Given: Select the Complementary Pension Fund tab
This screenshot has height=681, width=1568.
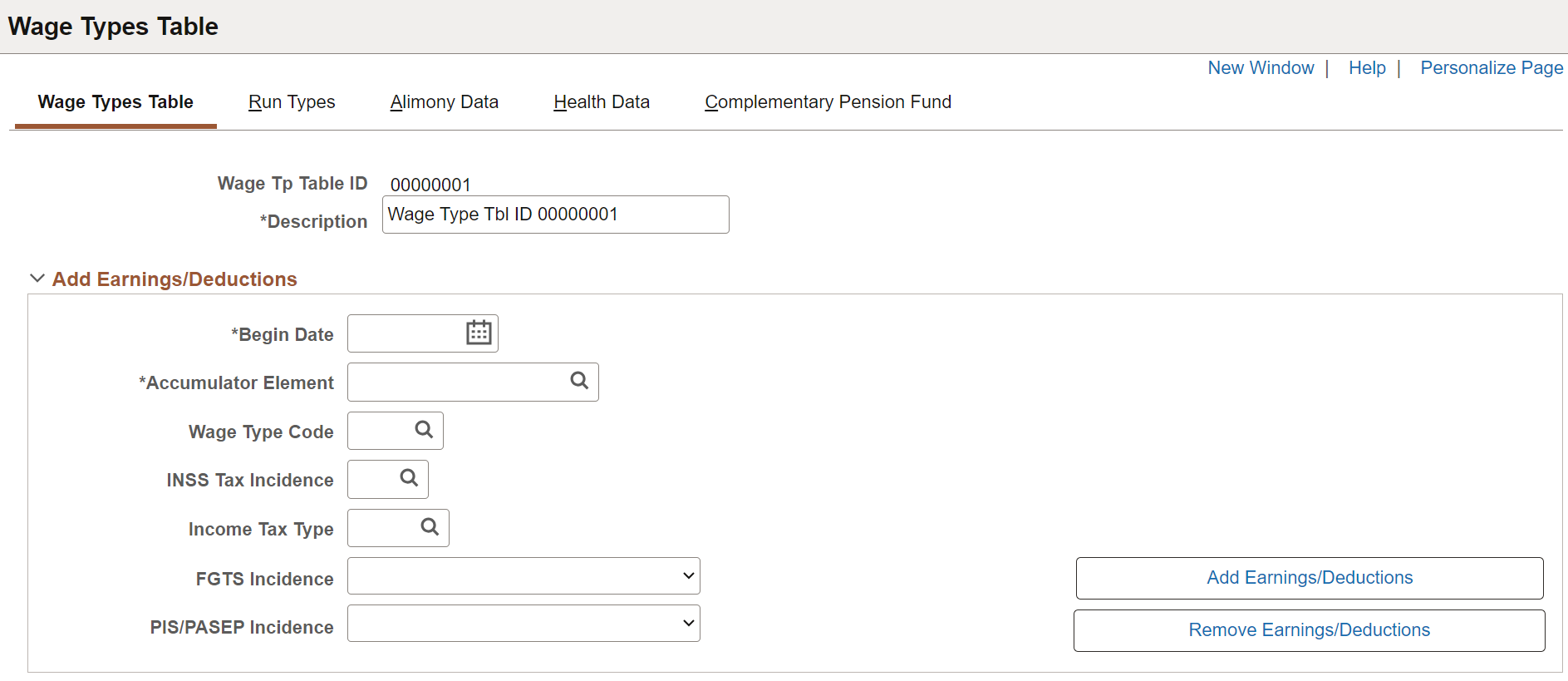Looking at the screenshot, I should pos(828,102).
